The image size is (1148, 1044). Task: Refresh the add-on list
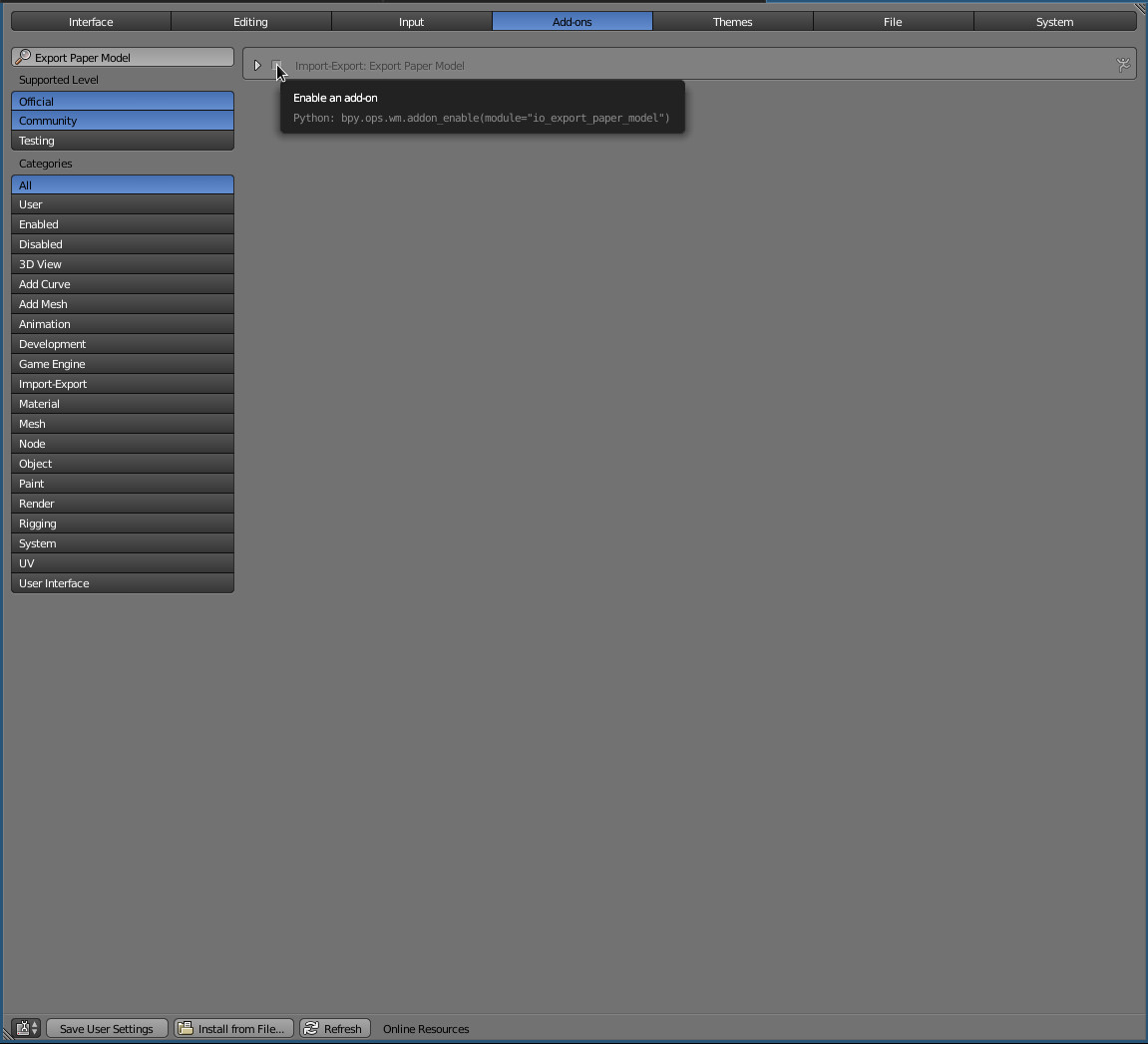click(335, 1029)
